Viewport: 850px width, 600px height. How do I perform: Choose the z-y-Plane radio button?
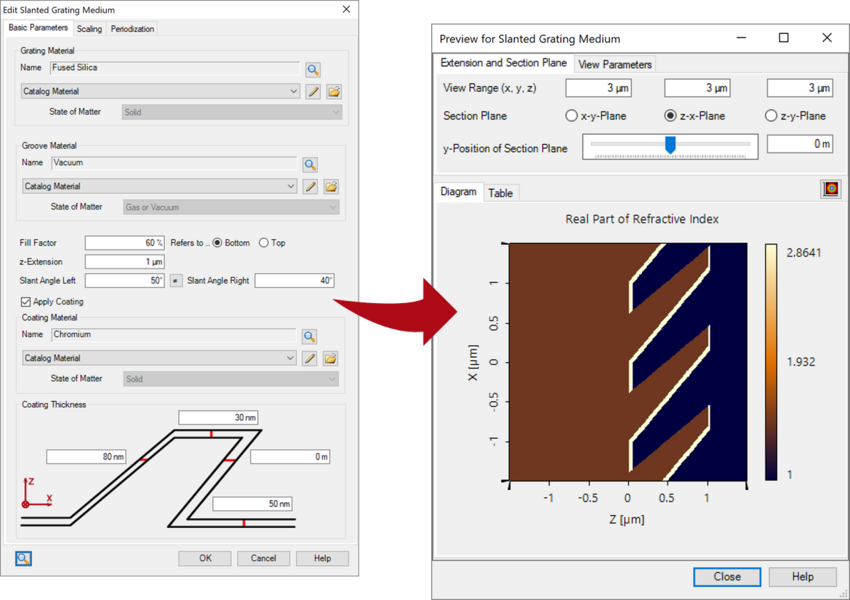(770, 116)
